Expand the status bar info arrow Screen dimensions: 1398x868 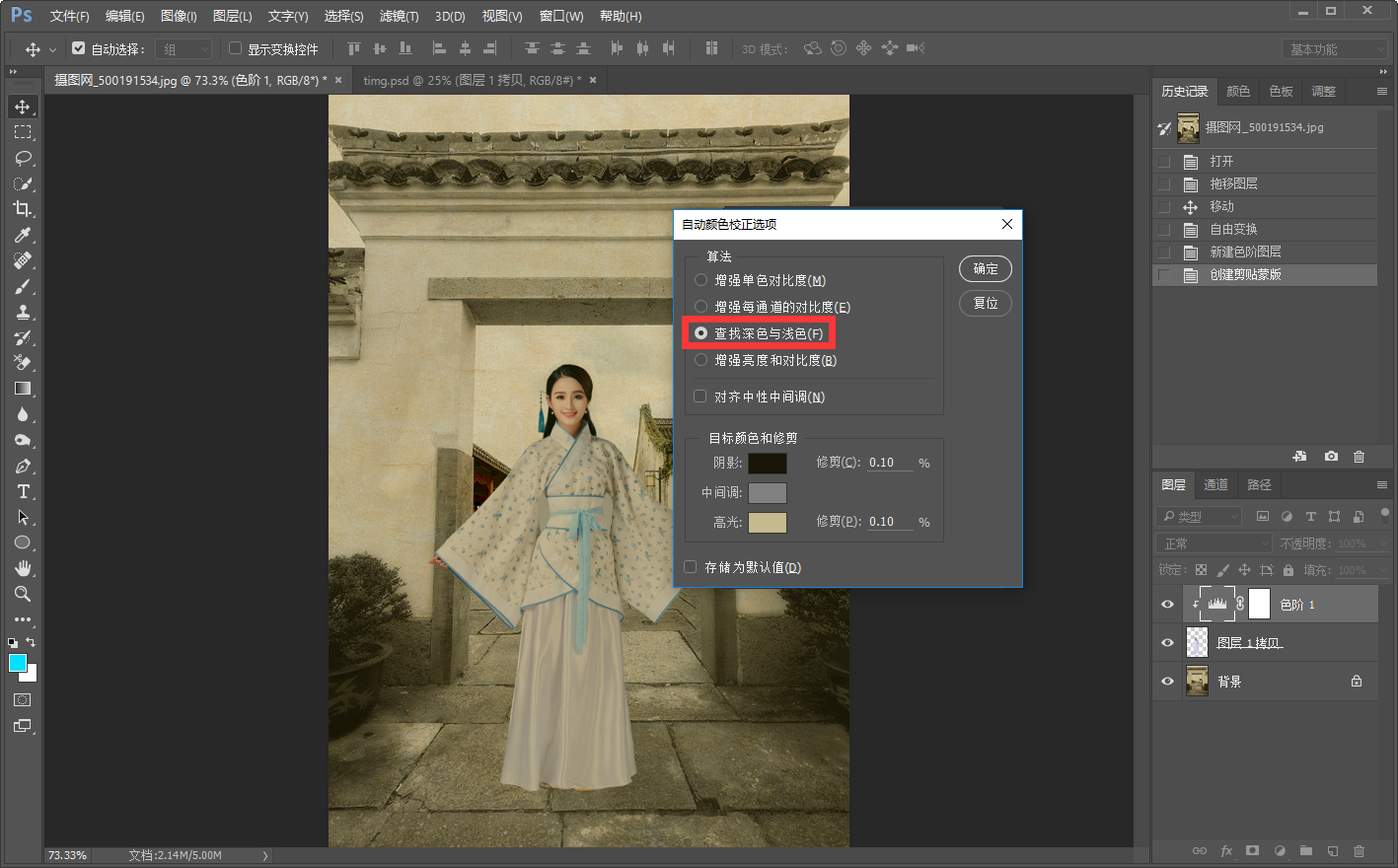(264, 855)
